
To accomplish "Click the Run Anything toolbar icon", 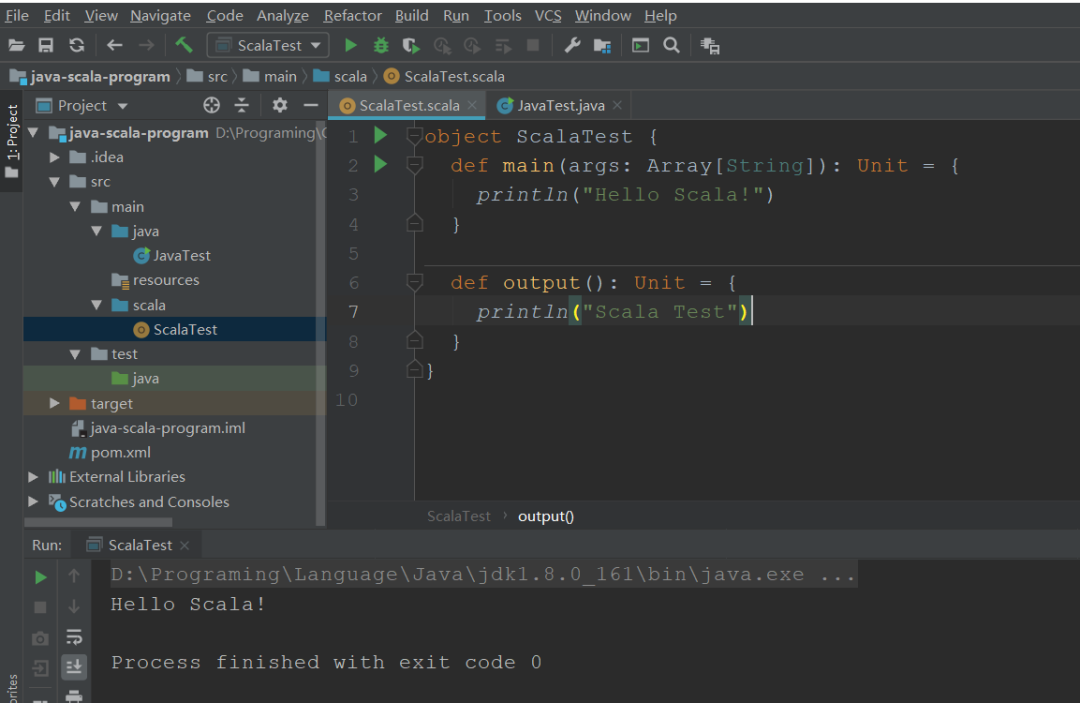I will pyautogui.click(x=641, y=46).
